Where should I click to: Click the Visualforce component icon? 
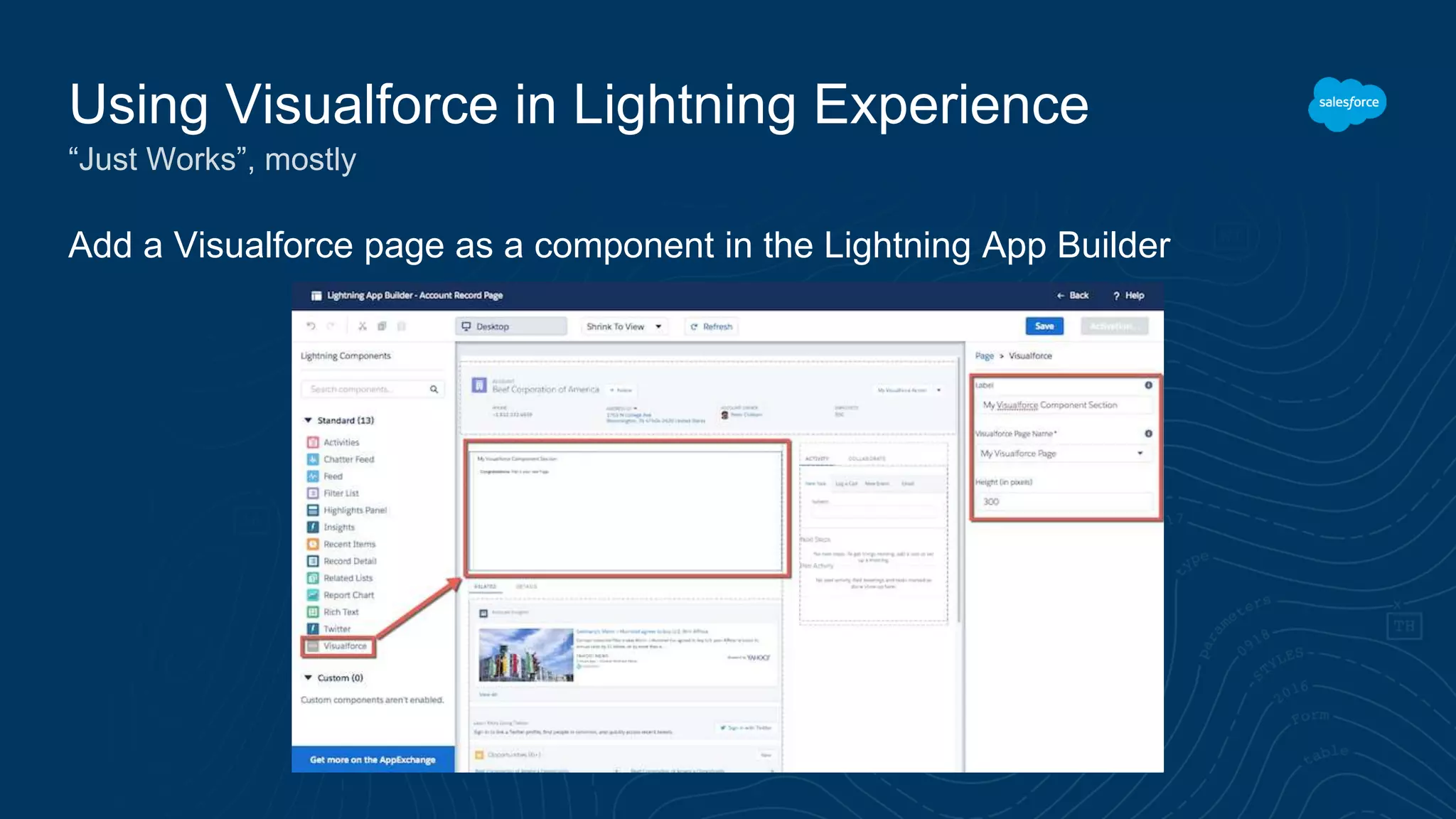point(313,646)
